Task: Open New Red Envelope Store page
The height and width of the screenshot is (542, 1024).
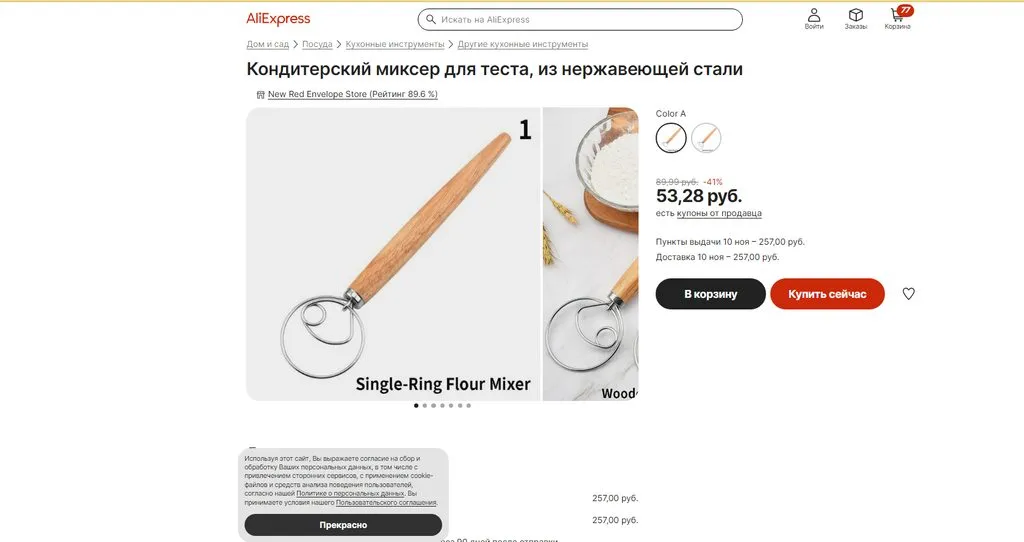Action: click(353, 94)
